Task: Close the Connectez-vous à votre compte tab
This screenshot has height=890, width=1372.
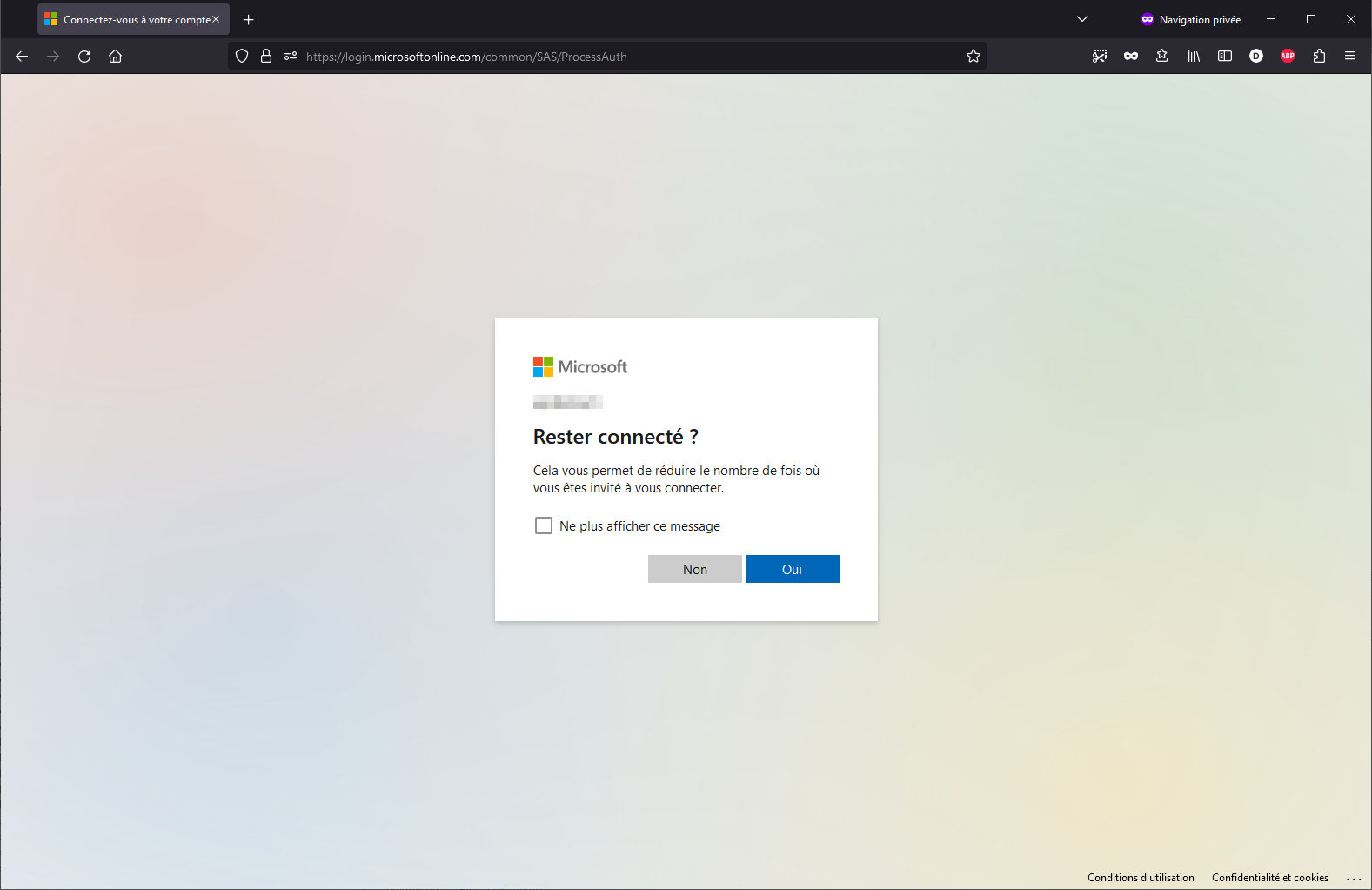Action: pyautogui.click(x=216, y=19)
